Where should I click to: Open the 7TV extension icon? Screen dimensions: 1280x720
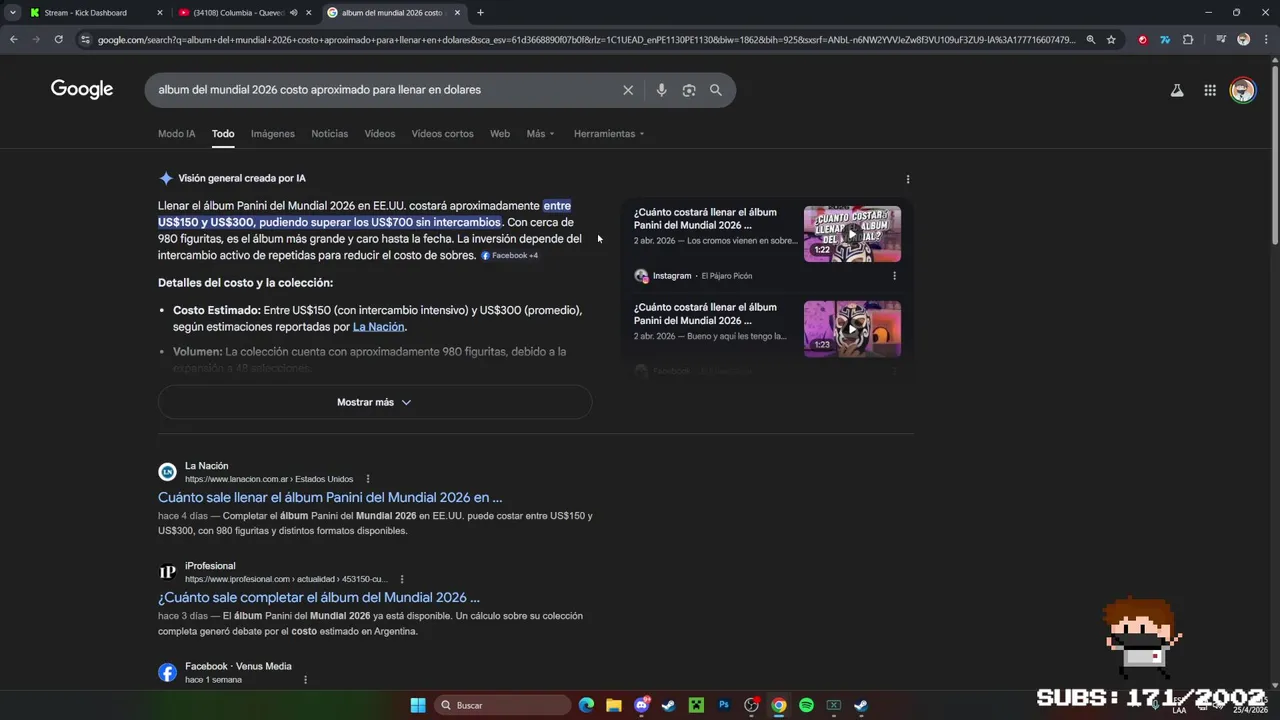pyautogui.click(x=1165, y=39)
